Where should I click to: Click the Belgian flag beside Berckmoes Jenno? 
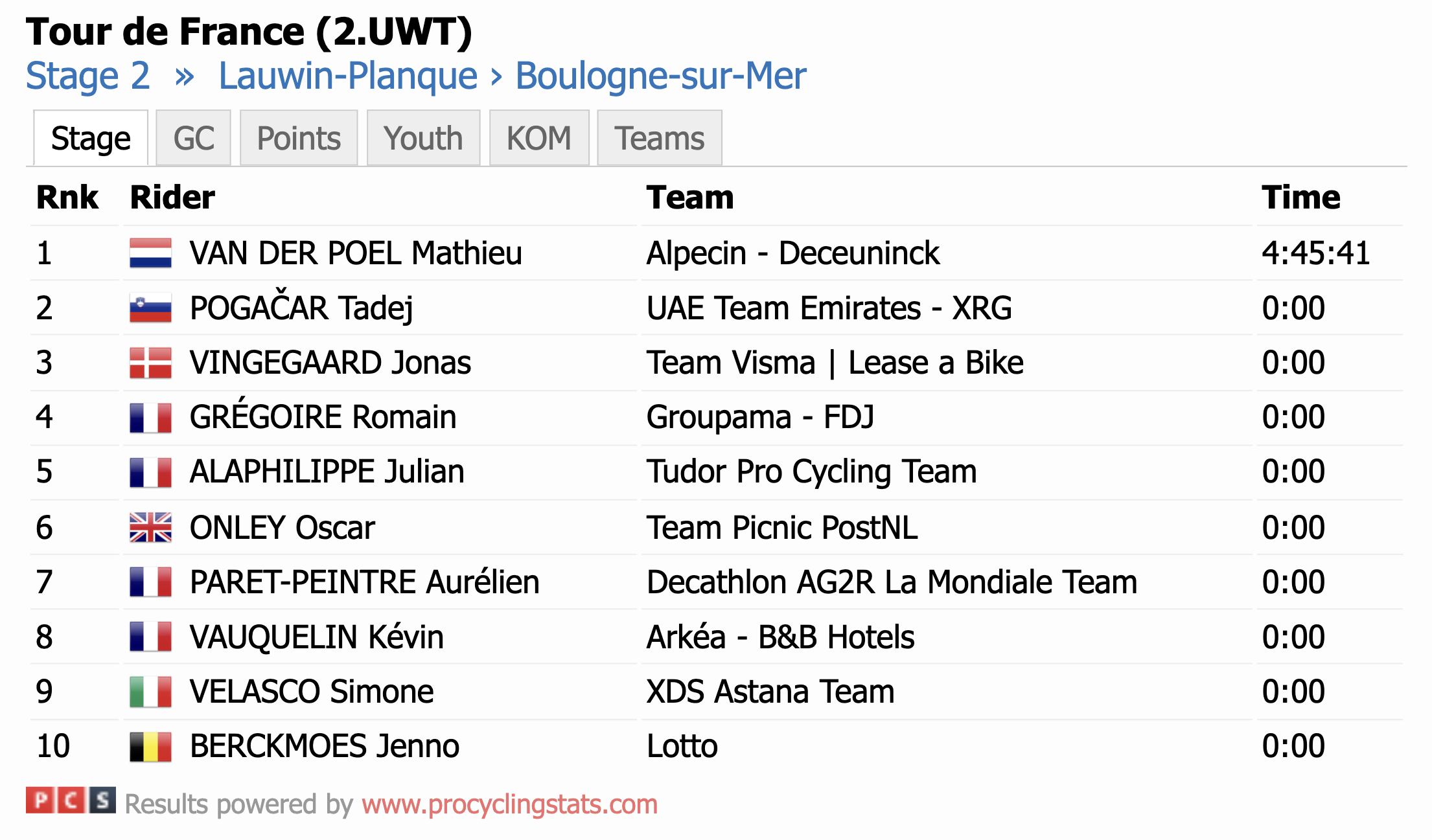click(x=150, y=747)
